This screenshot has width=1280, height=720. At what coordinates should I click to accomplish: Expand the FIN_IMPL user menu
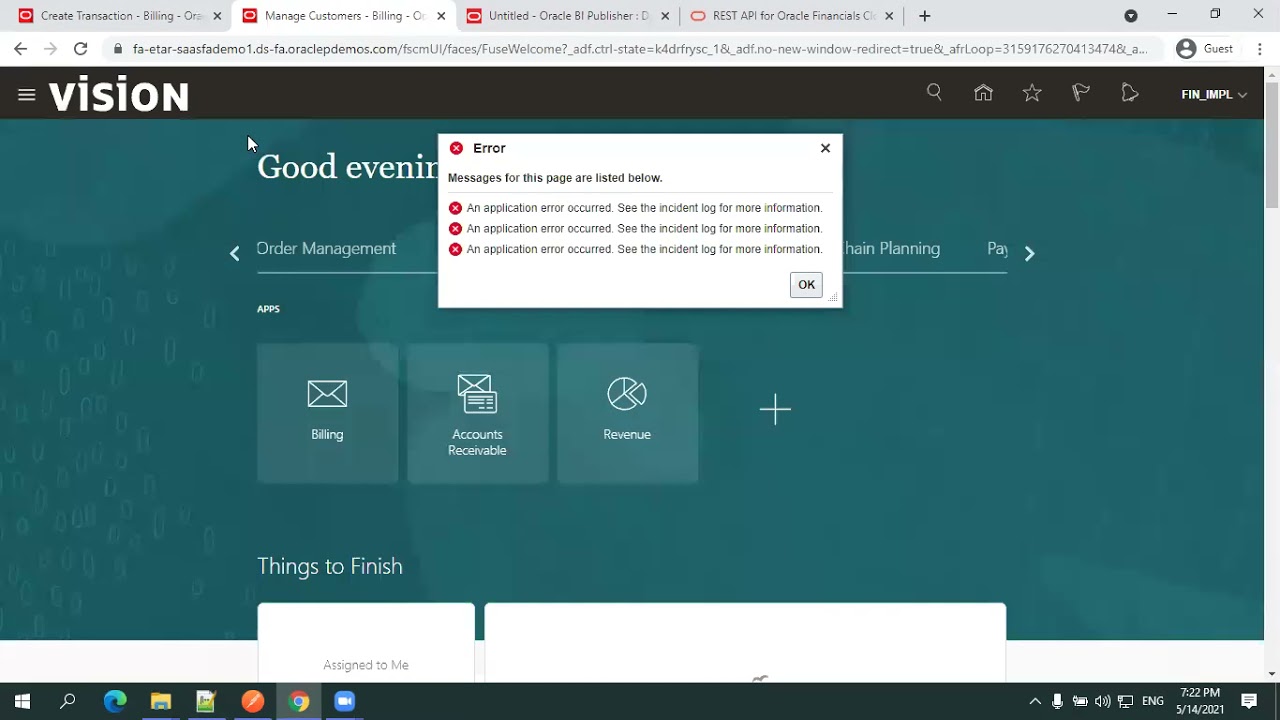click(x=1214, y=95)
